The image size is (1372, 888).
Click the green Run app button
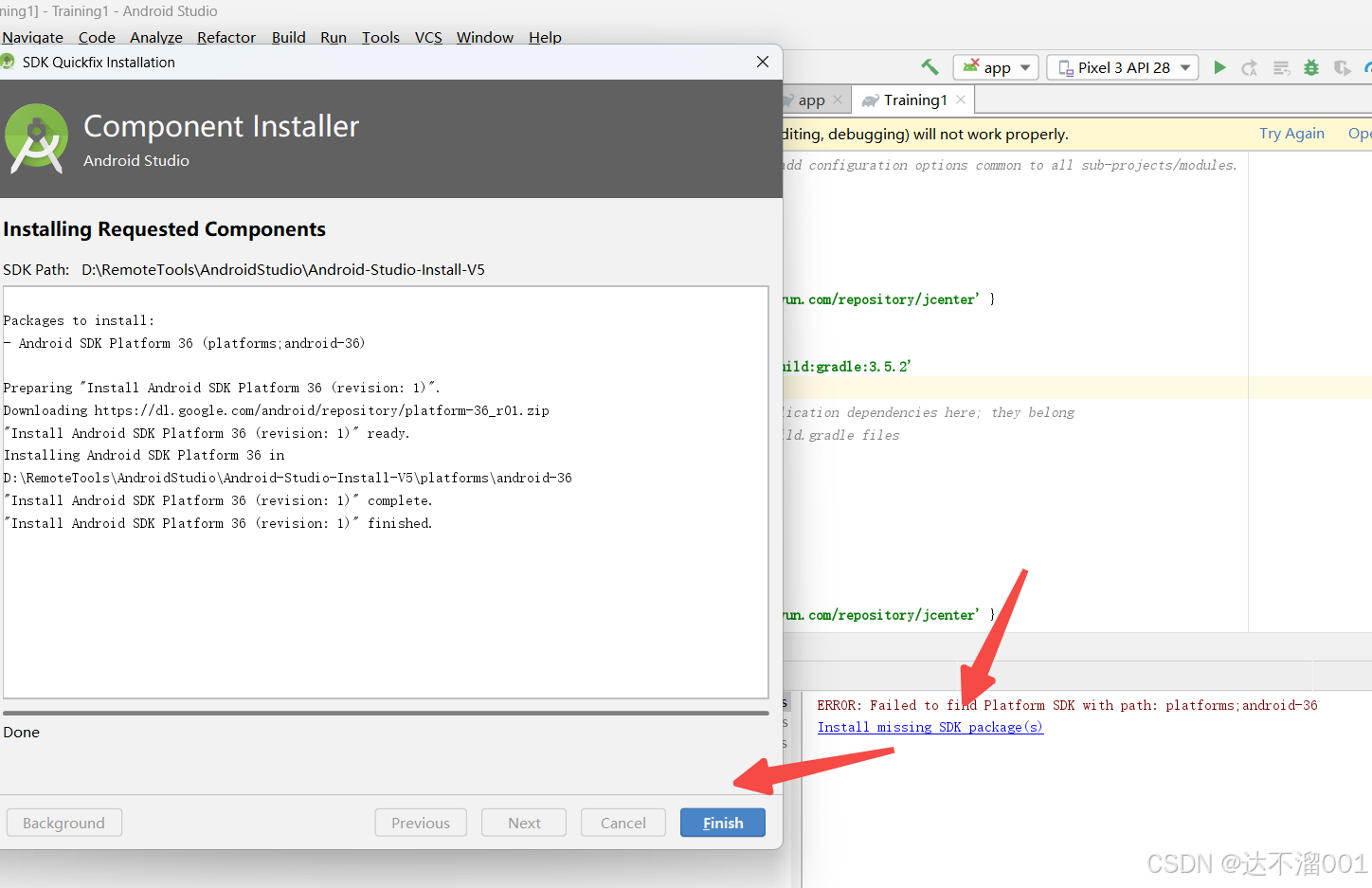1220,67
